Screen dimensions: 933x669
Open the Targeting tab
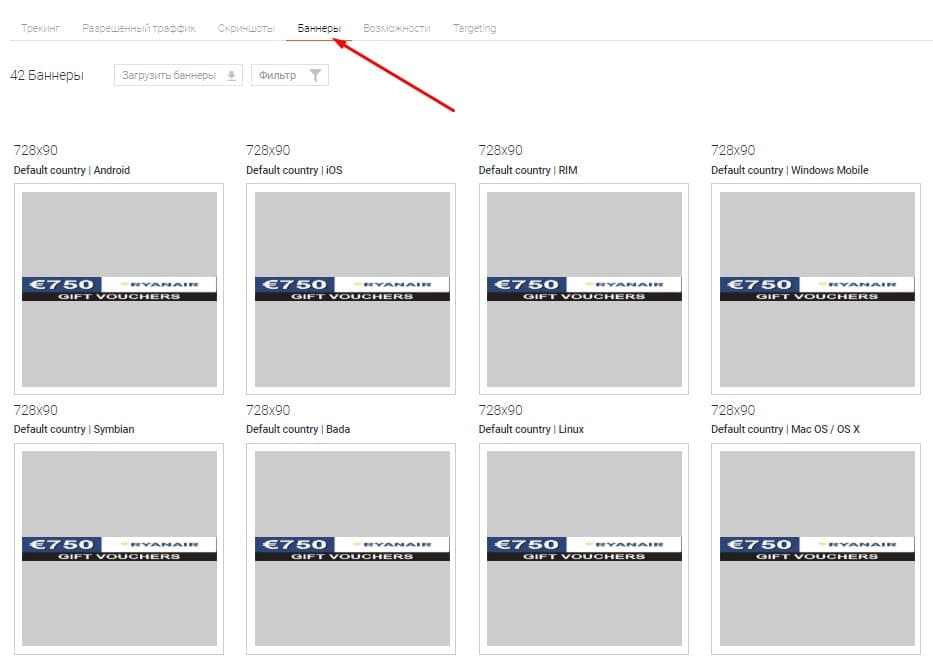coord(474,28)
